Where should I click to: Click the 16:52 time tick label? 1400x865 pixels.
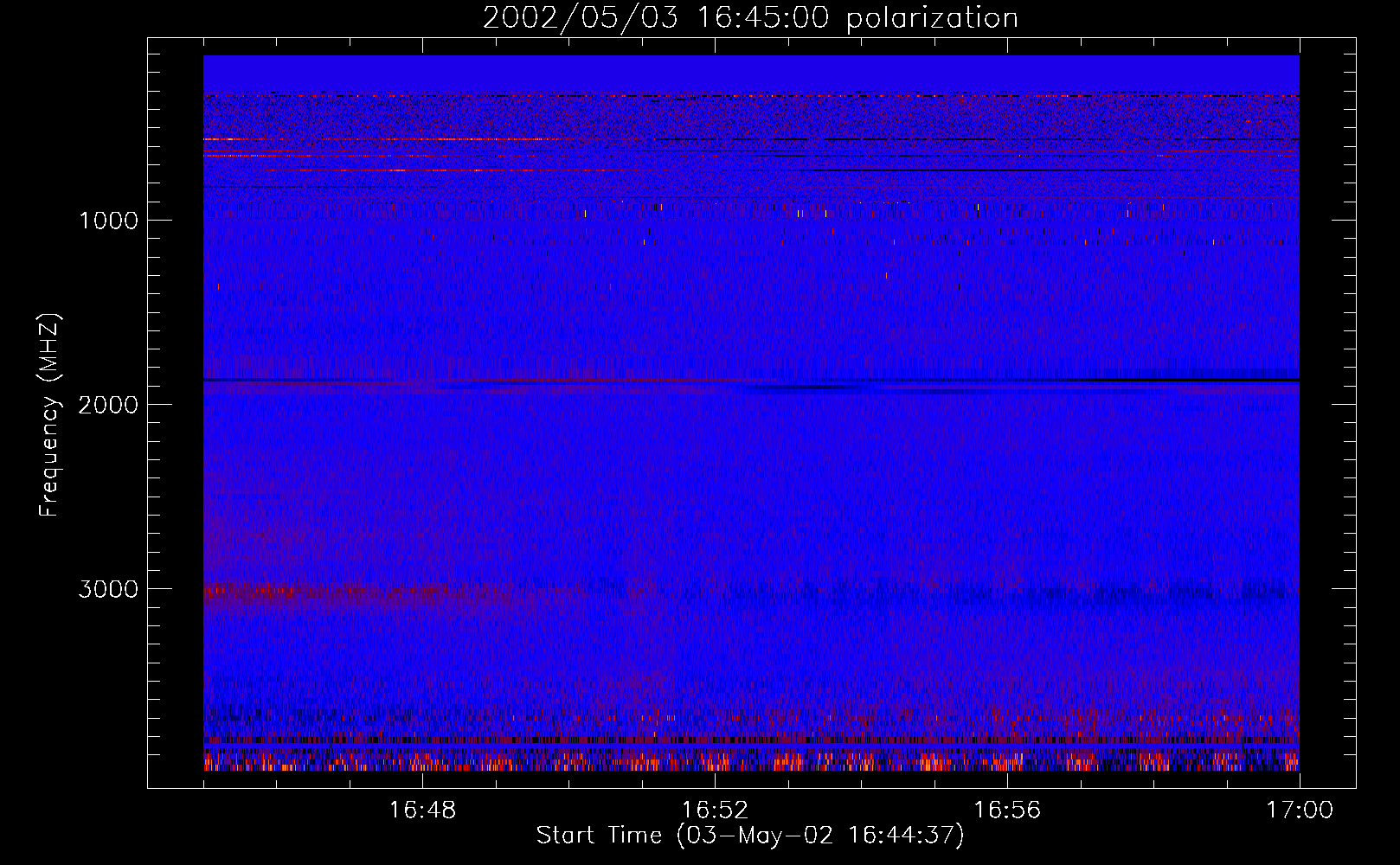tap(715, 811)
